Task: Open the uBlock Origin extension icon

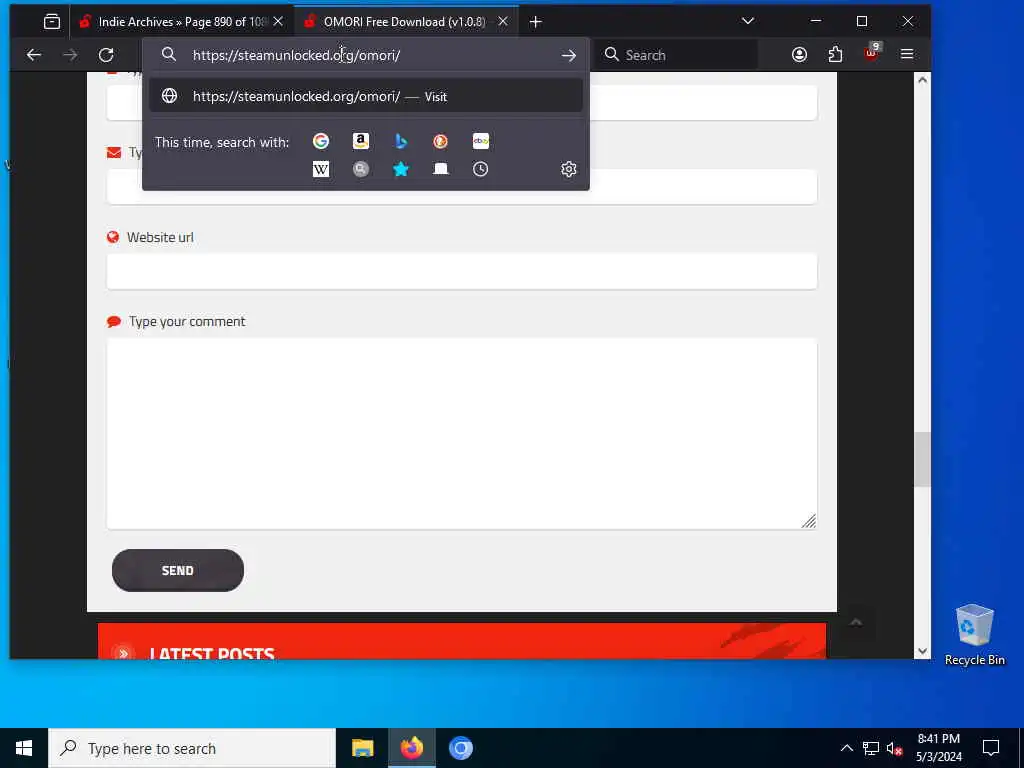Action: [871, 54]
